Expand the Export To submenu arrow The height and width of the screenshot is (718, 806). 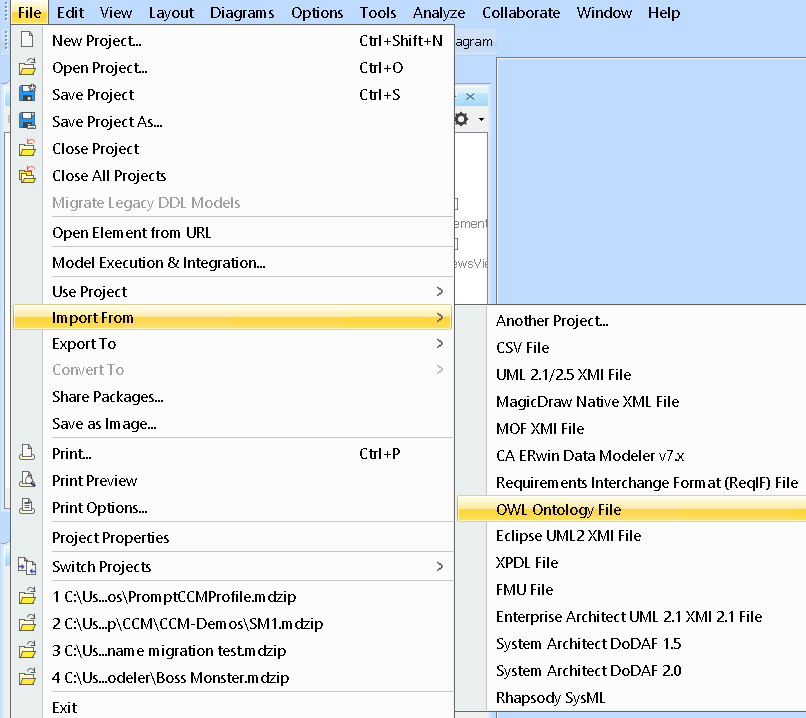pyautogui.click(x=440, y=344)
